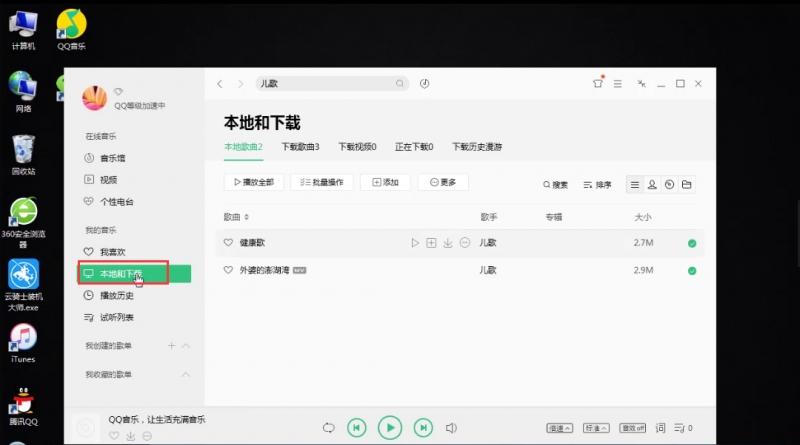Viewport: 800px width, 445px height.
Task: Show desktop lyrics with 词 icon
Action: click(660, 428)
